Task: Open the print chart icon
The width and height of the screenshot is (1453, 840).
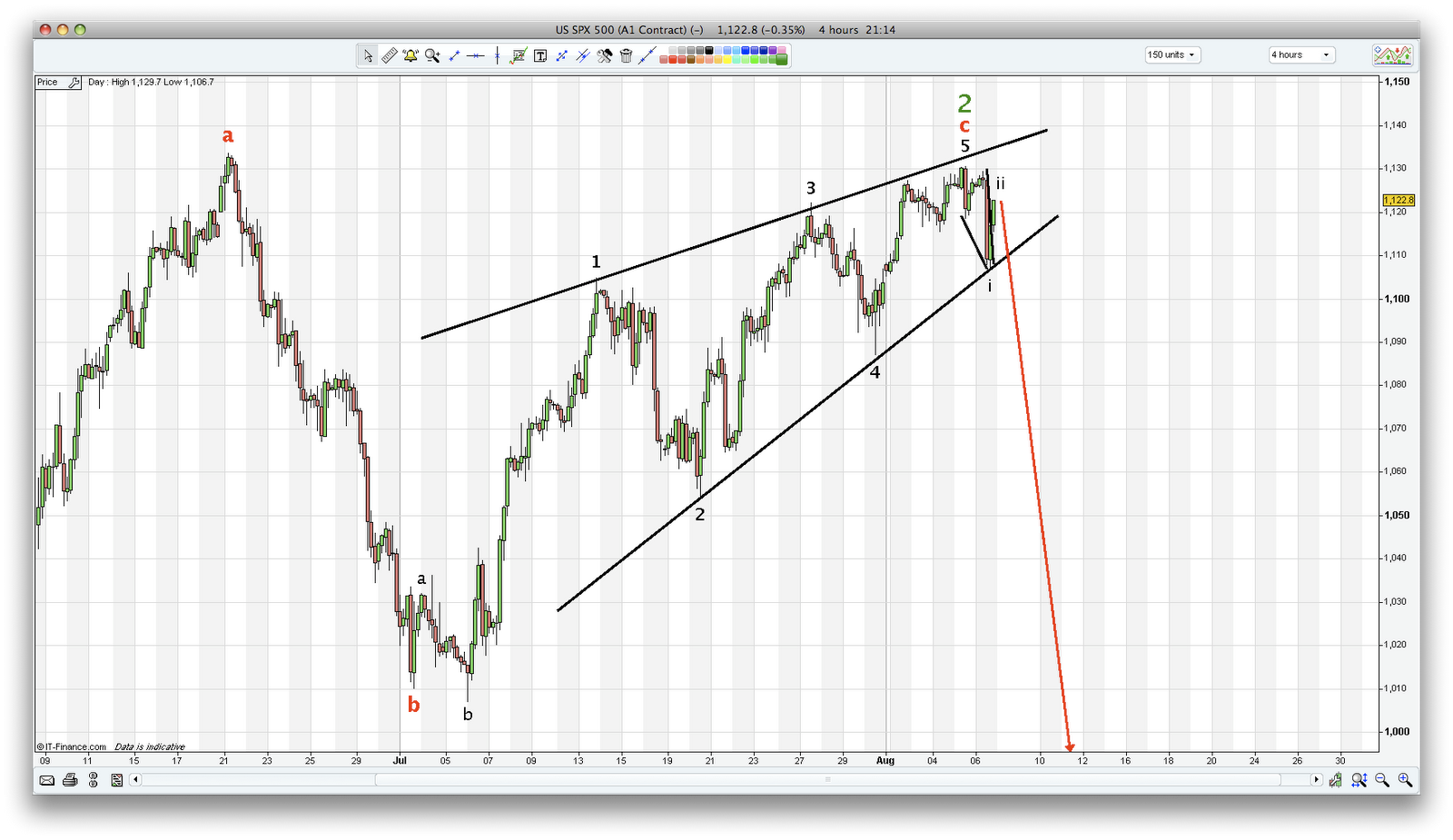Action: [x=70, y=780]
